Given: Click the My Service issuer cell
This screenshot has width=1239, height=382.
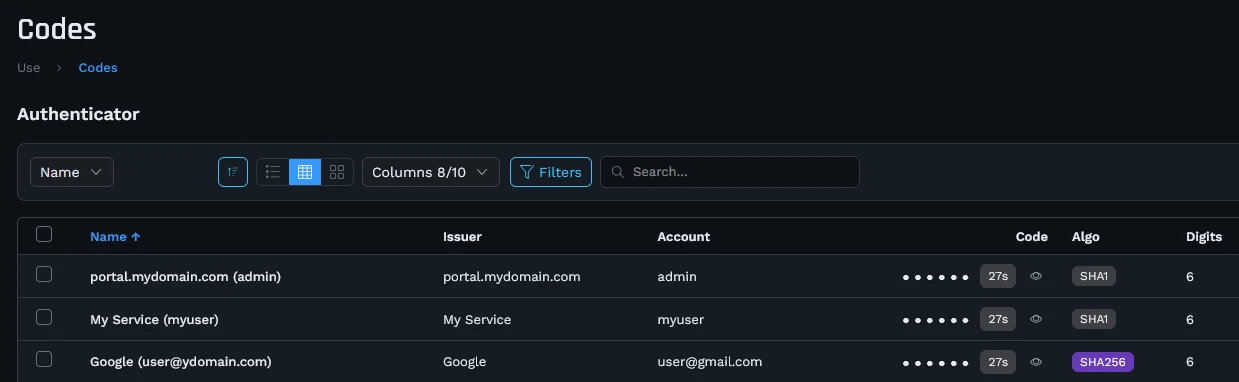Looking at the screenshot, I should 477,319.
